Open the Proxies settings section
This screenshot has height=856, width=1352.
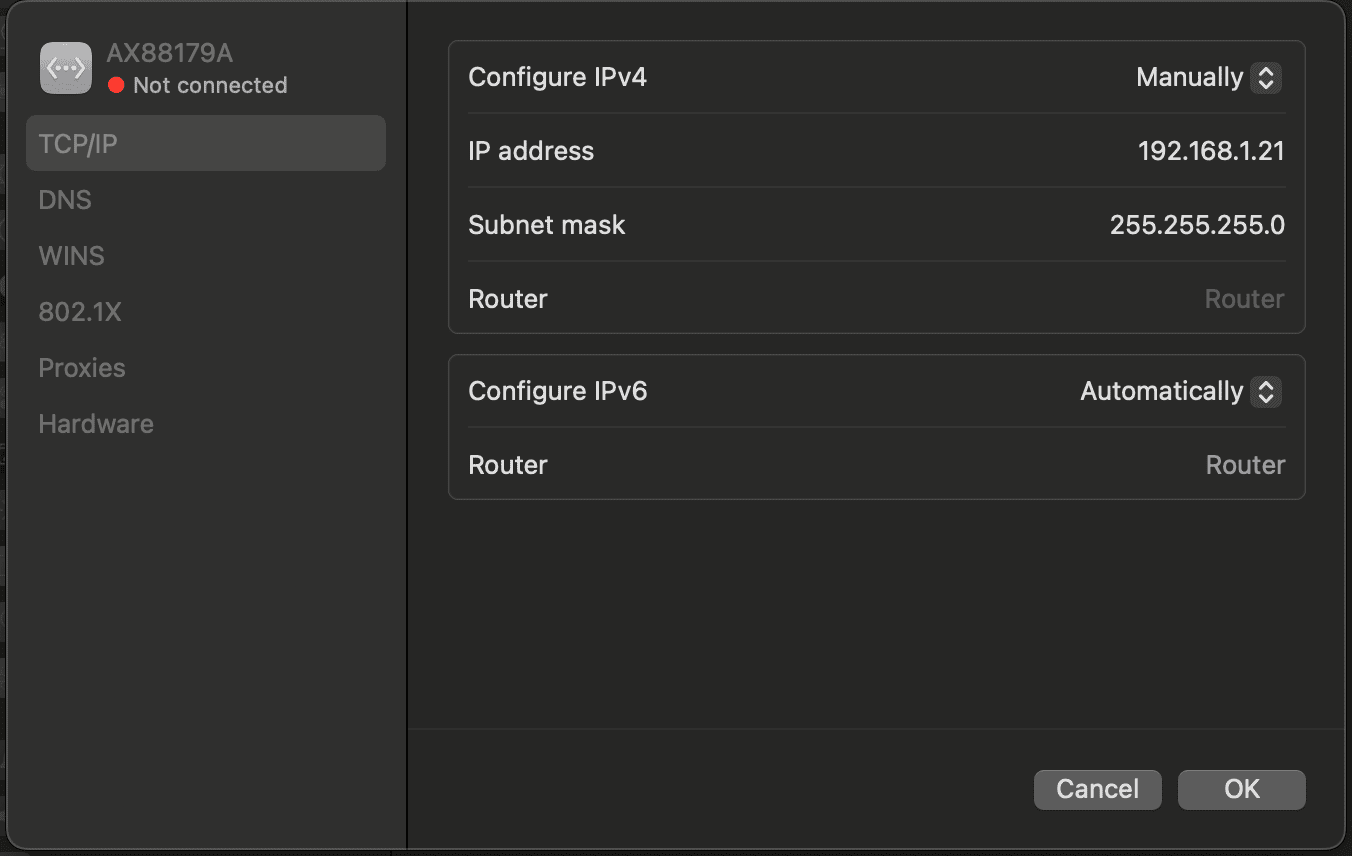pos(82,368)
